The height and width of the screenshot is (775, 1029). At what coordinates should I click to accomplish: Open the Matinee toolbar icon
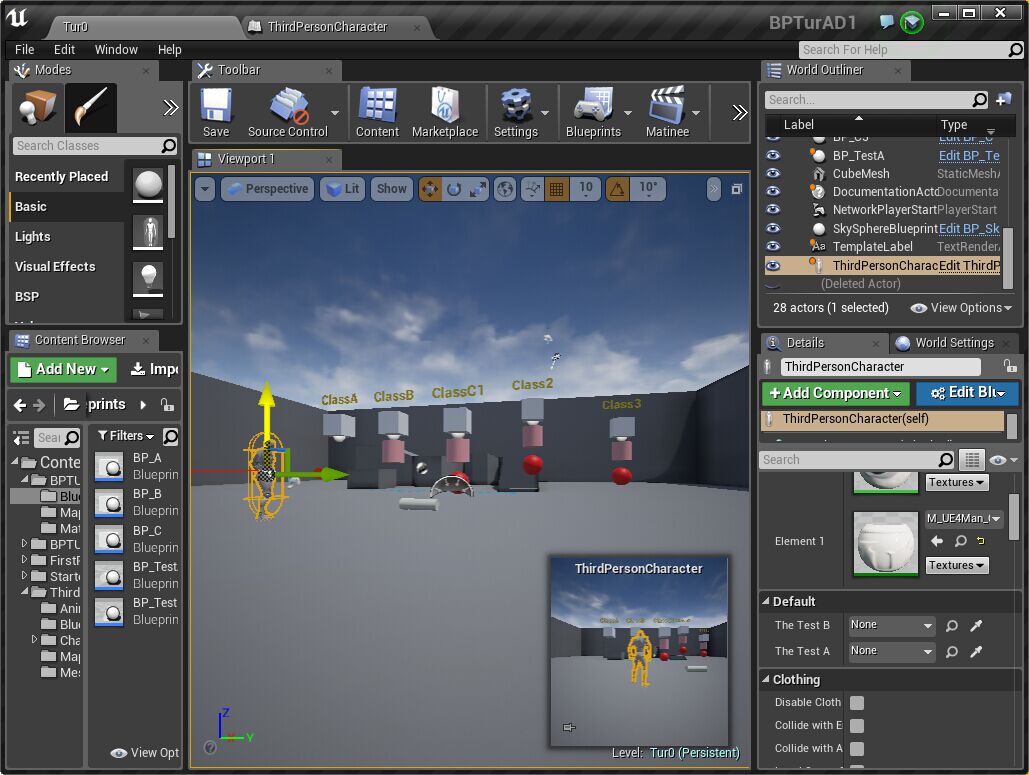(667, 112)
